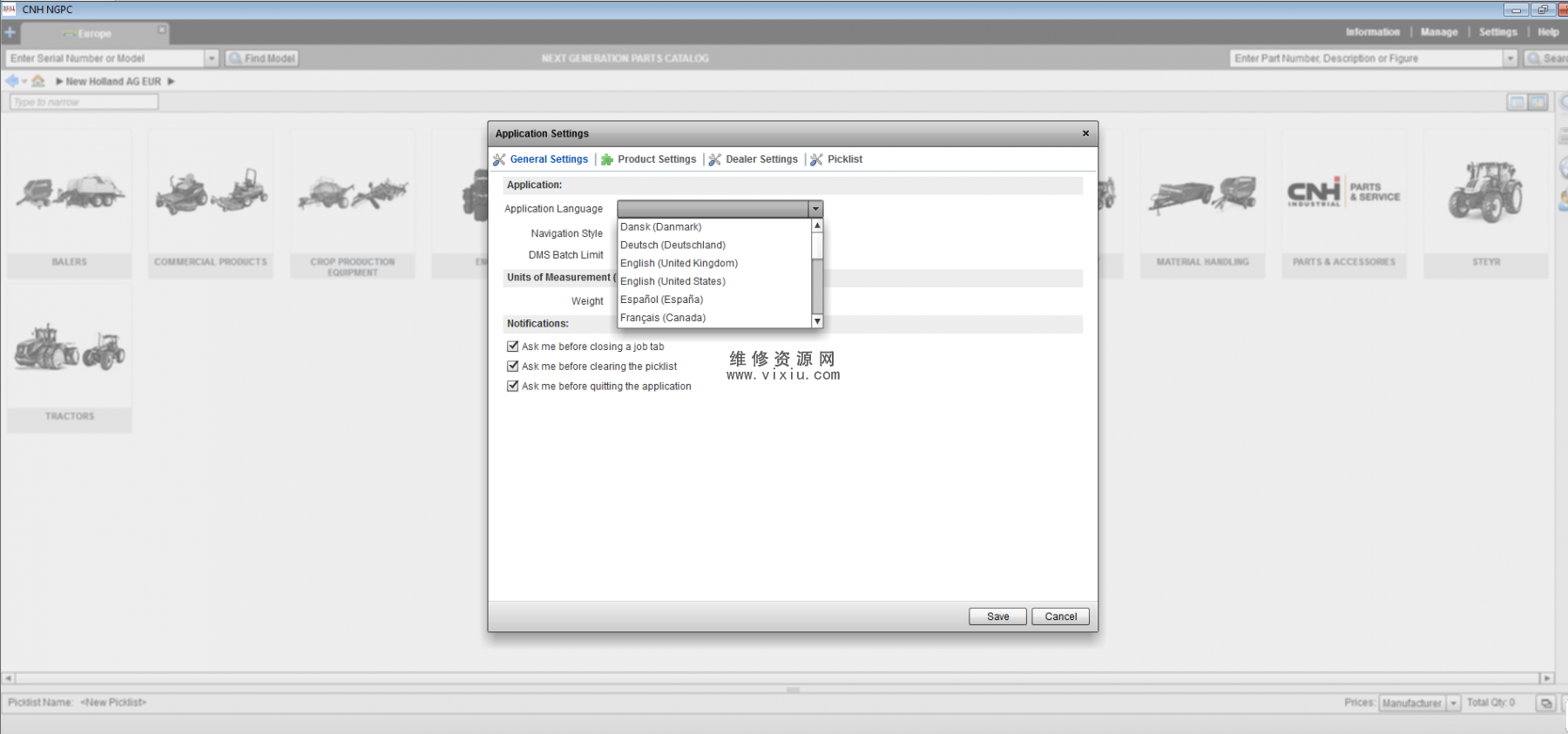Open the Help menu
This screenshot has height=734, width=1568.
coord(1548,32)
